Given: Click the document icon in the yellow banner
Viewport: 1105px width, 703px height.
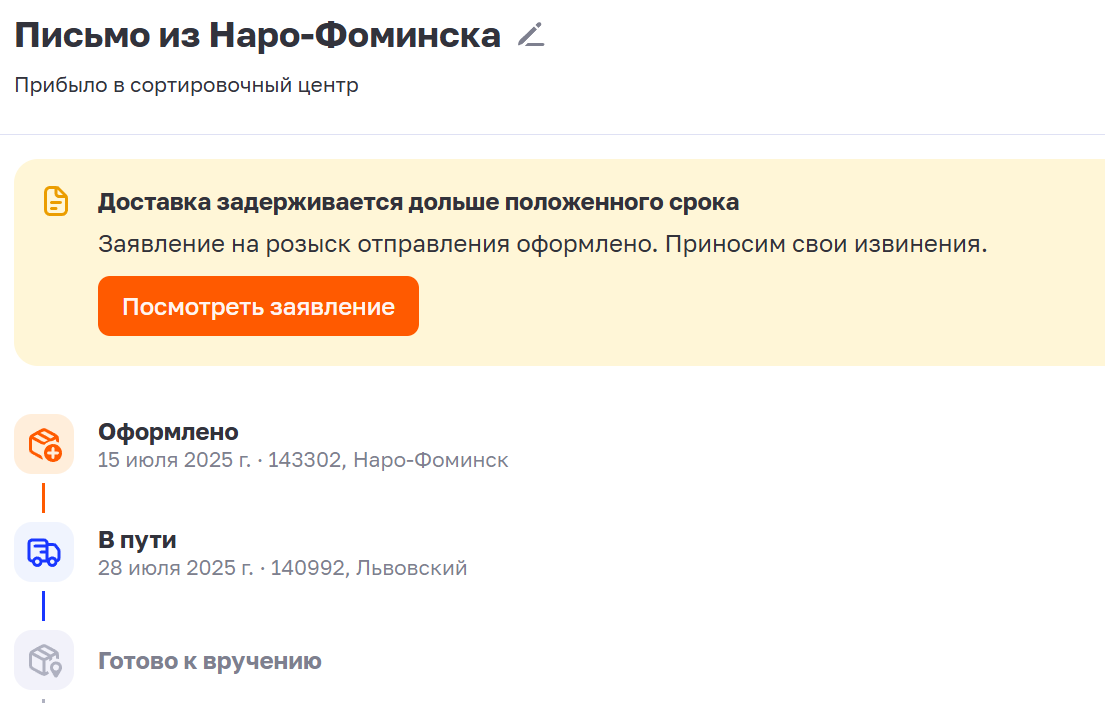Looking at the screenshot, I should point(56,201).
